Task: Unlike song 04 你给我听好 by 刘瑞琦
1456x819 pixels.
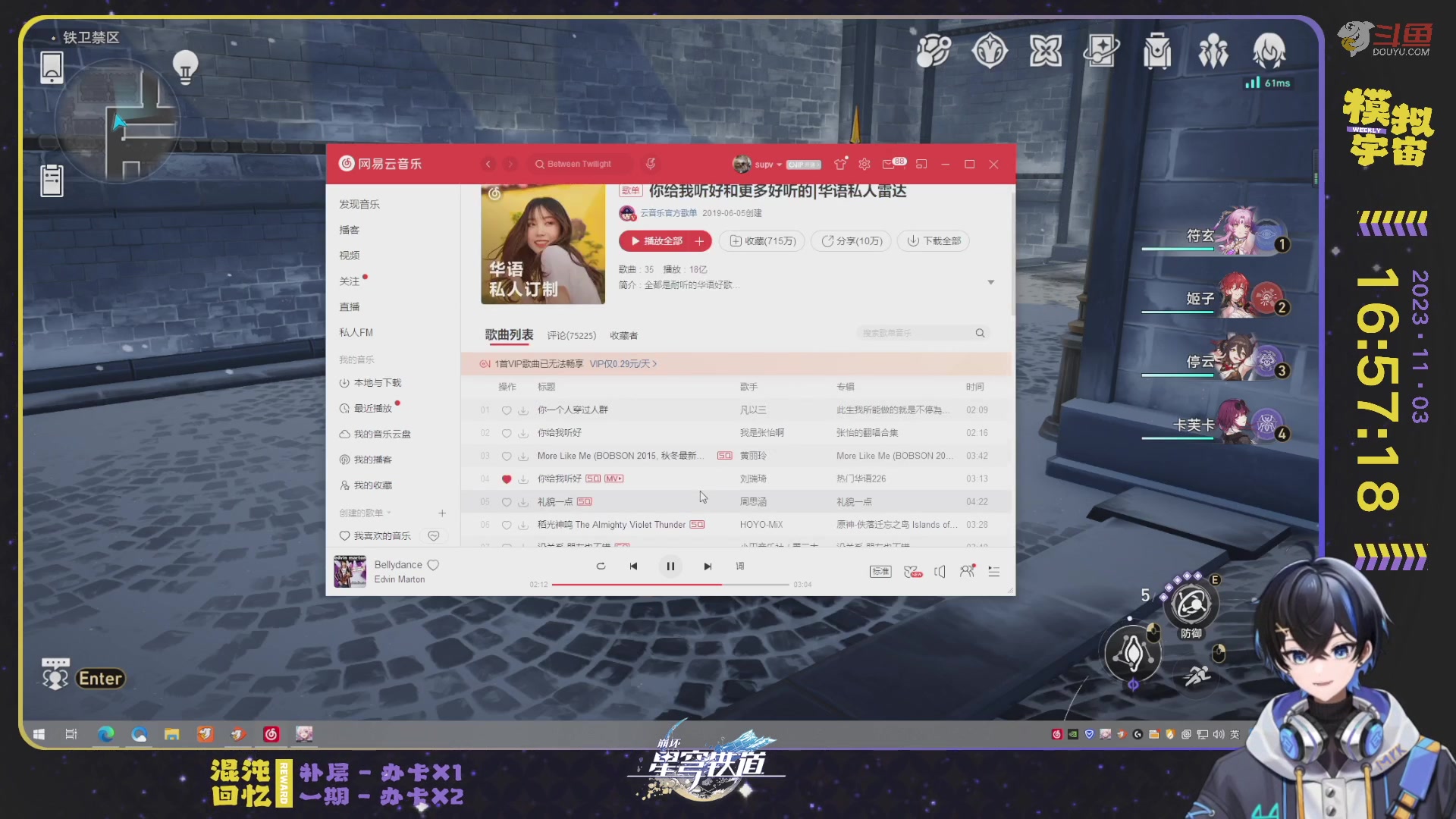Action: tap(506, 479)
